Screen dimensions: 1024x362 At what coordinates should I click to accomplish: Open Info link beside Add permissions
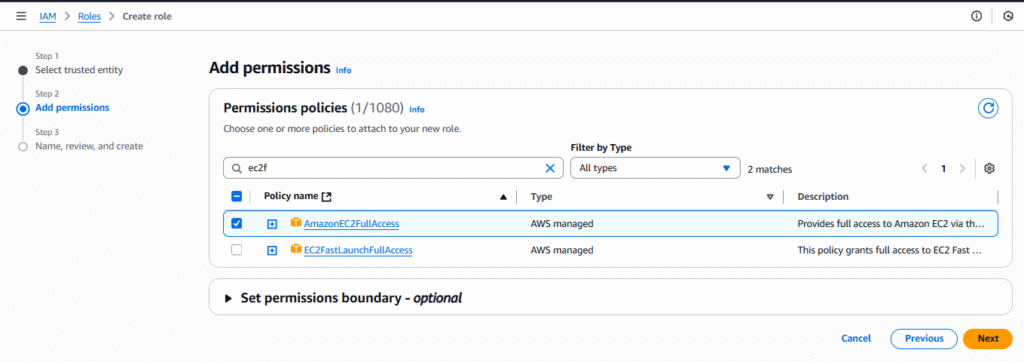pyautogui.click(x=344, y=70)
